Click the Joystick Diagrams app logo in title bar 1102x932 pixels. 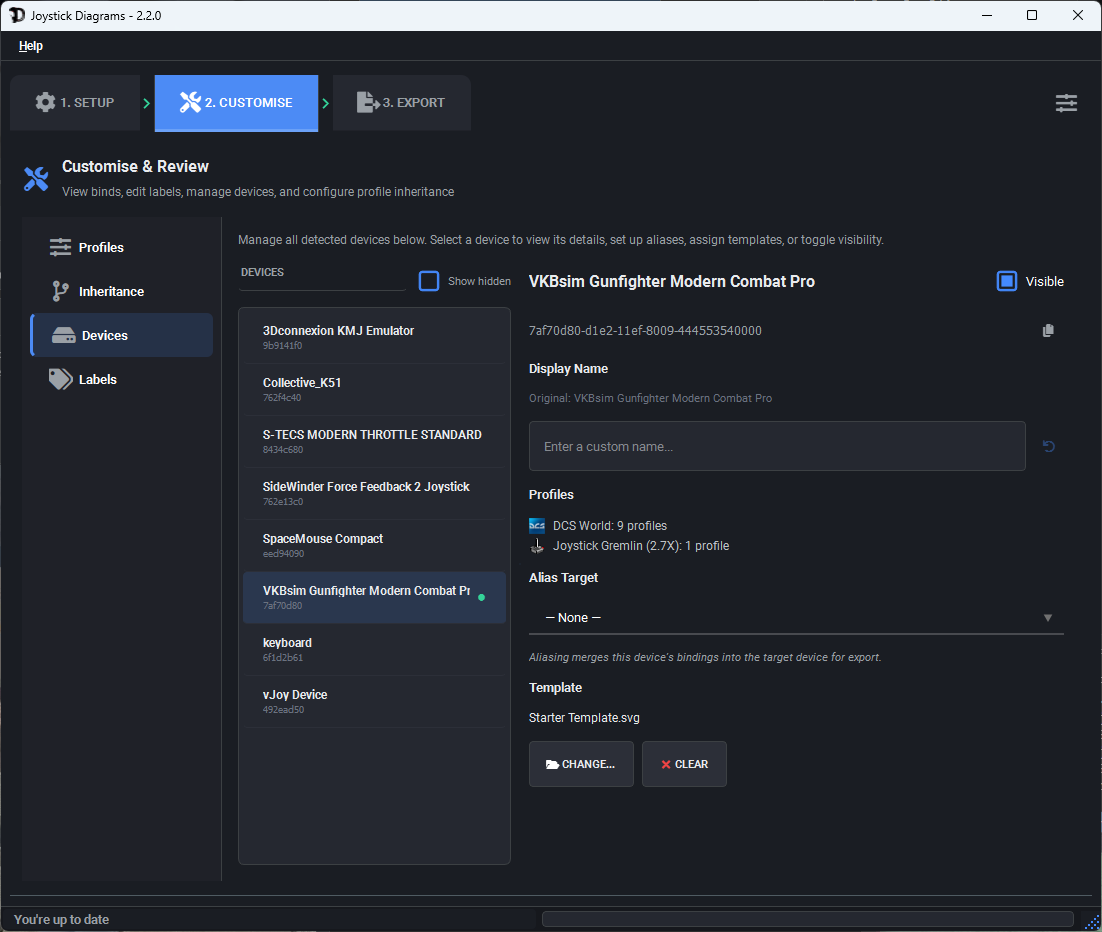[x=16, y=15]
